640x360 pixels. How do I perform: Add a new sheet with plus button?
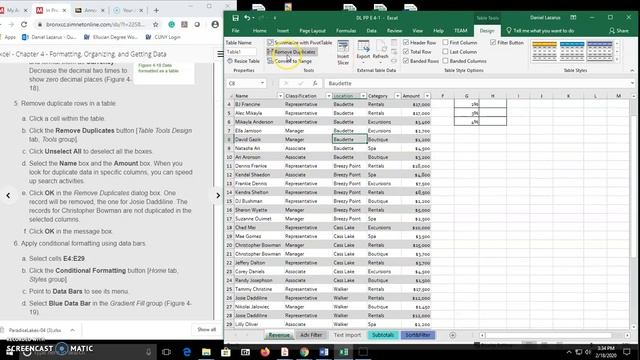tap(452, 335)
